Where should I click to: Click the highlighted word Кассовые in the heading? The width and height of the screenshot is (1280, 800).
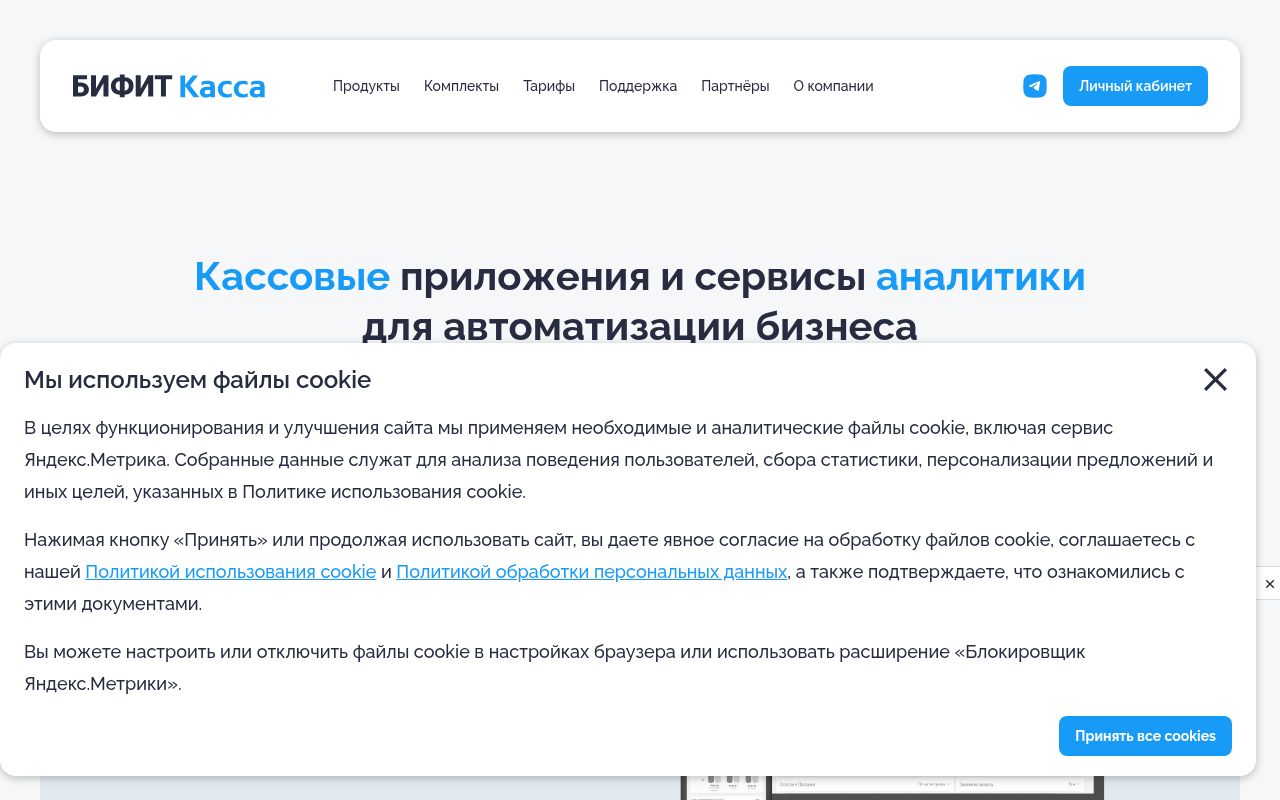coord(292,277)
